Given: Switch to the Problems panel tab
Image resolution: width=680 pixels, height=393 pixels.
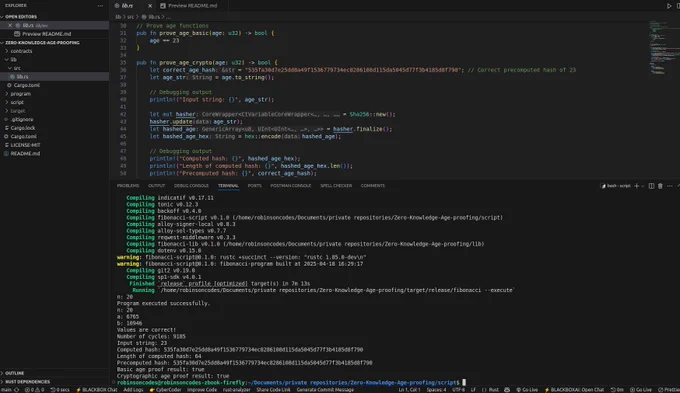Looking at the screenshot, I should click(128, 186).
